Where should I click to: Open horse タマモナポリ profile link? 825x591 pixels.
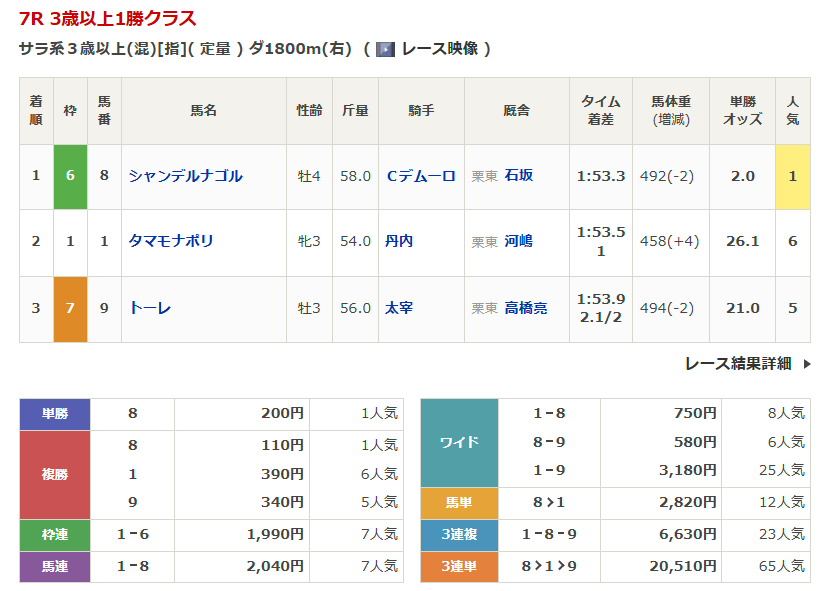point(171,241)
